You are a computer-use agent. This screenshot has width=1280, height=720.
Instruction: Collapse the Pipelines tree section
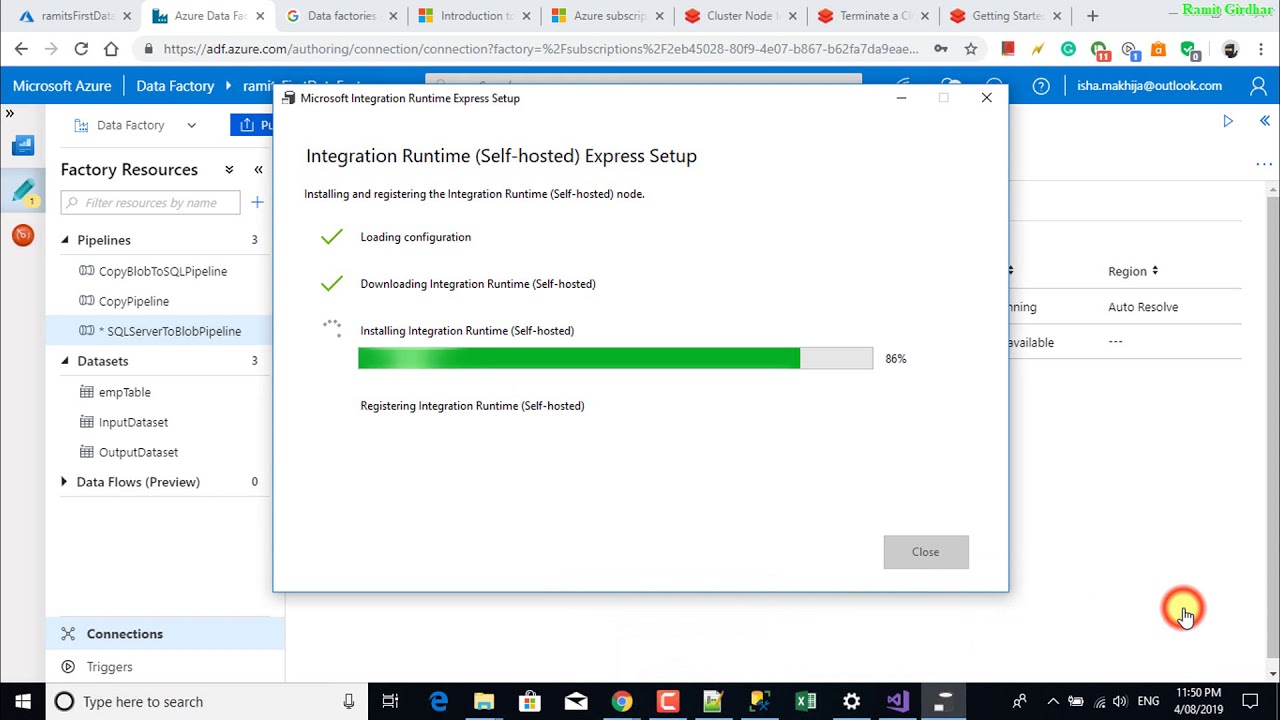tap(65, 240)
